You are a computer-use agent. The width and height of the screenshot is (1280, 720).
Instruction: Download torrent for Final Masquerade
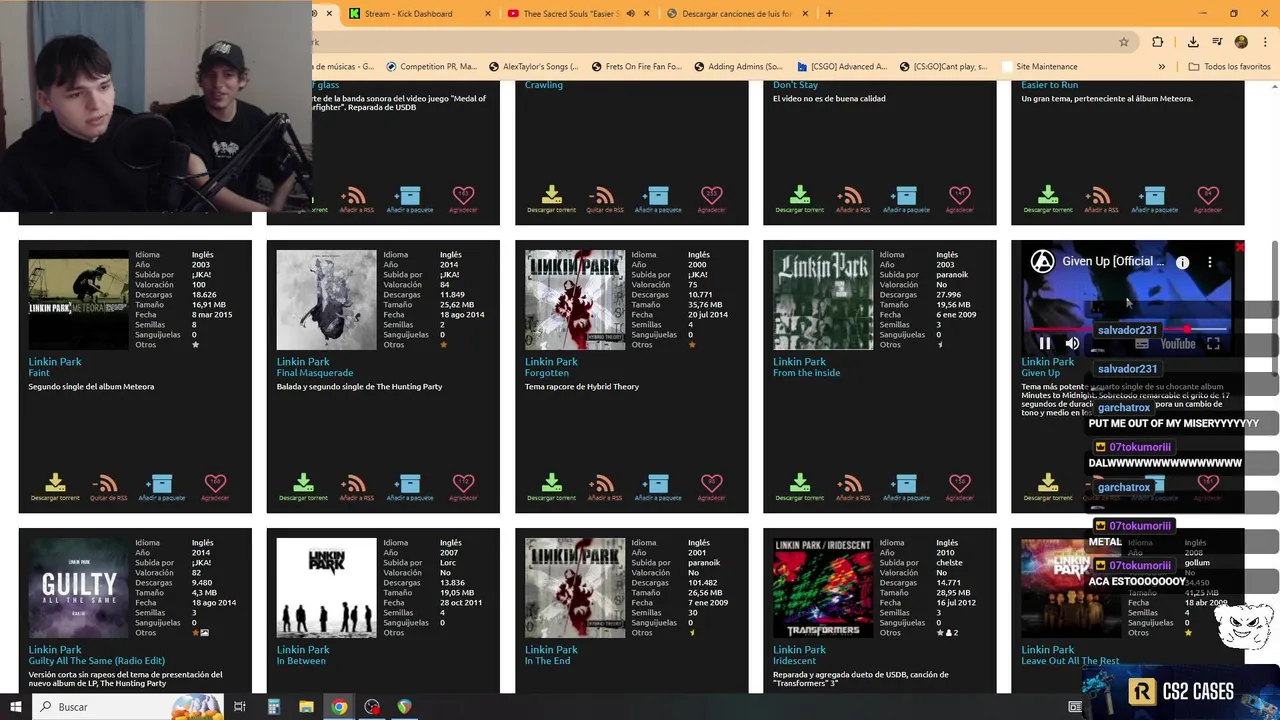pos(303,487)
